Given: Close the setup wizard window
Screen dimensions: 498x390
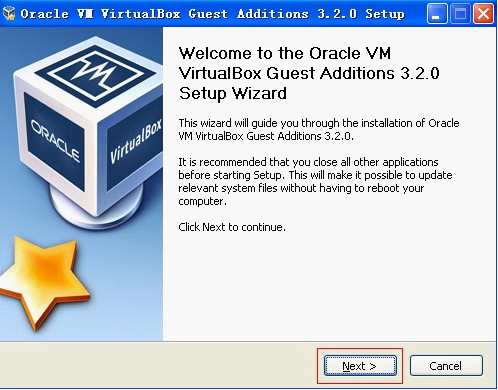Looking at the screenshot, I should click(x=483, y=14).
